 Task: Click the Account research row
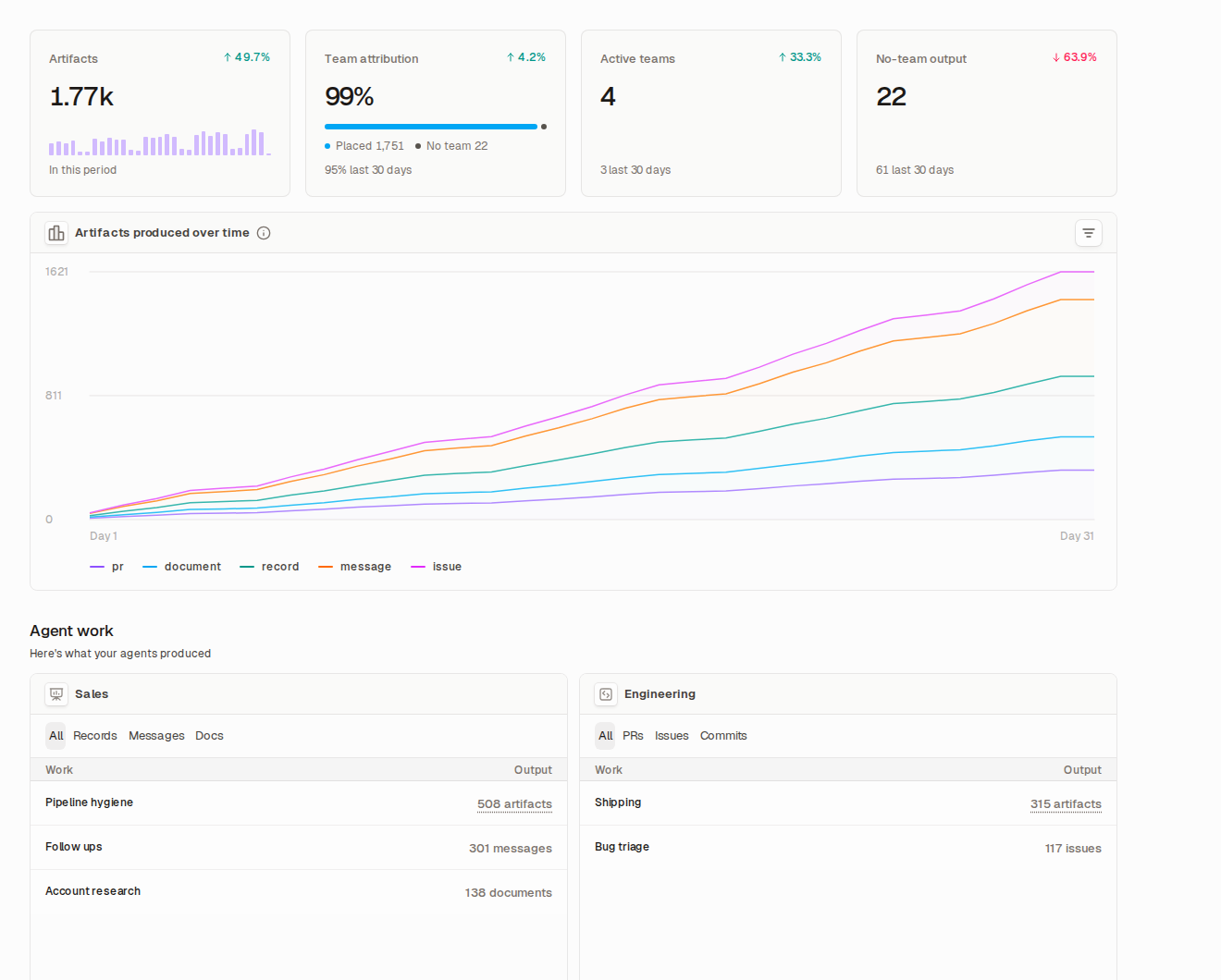point(299,892)
